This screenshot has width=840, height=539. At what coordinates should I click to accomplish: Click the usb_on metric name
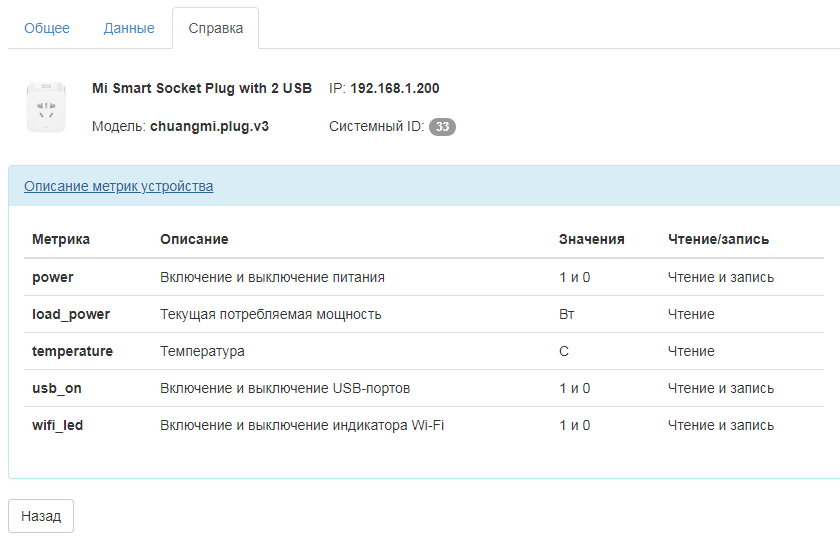(x=57, y=388)
